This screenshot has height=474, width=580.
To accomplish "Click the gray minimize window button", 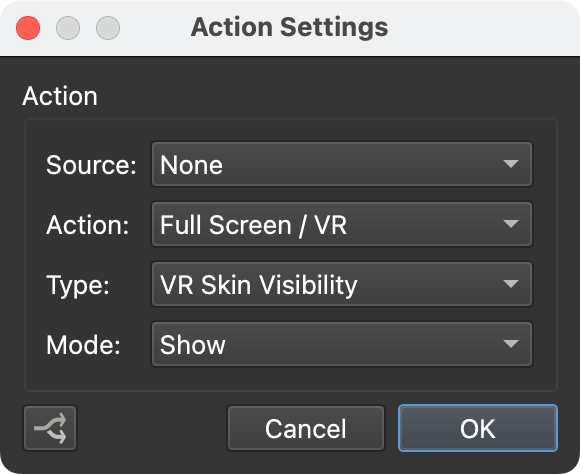I will 68,28.
